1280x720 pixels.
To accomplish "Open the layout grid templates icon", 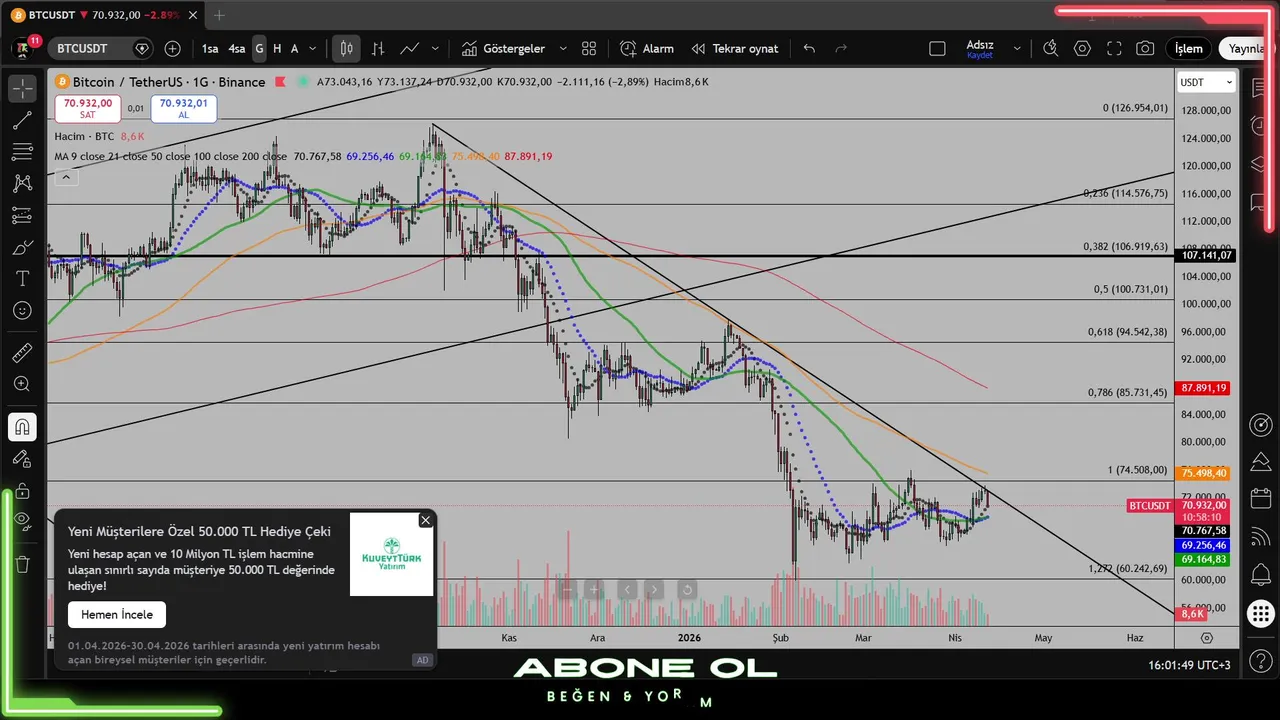I will (x=589, y=48).
